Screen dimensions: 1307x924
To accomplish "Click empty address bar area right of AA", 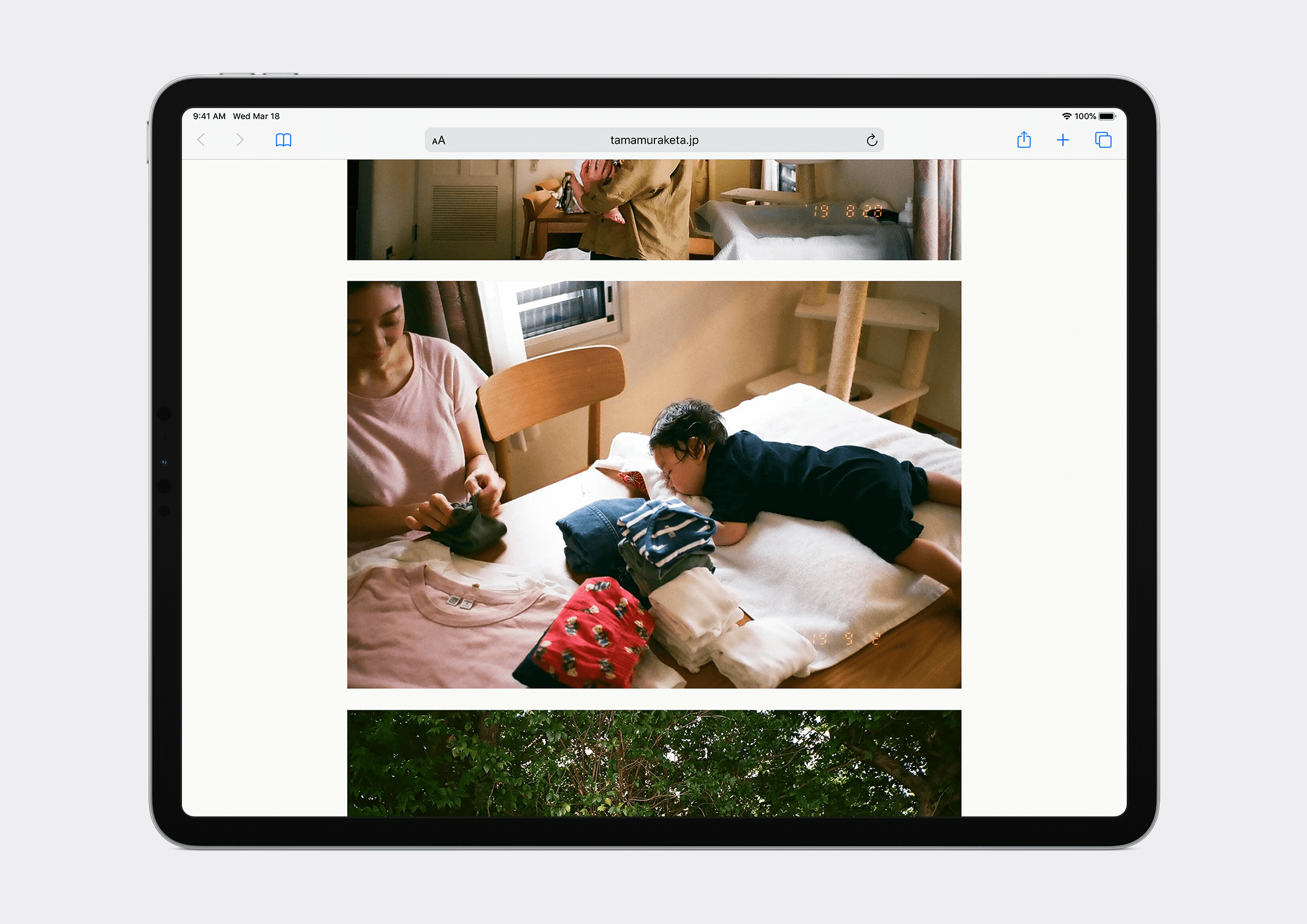I will pyautogui.click(x=520, y=140).
